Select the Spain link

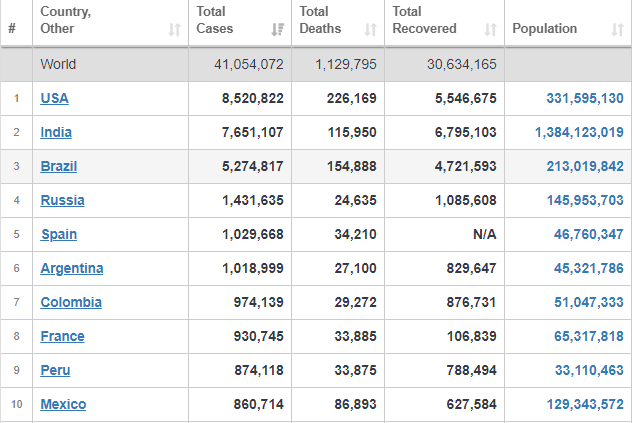pos(59,234)
